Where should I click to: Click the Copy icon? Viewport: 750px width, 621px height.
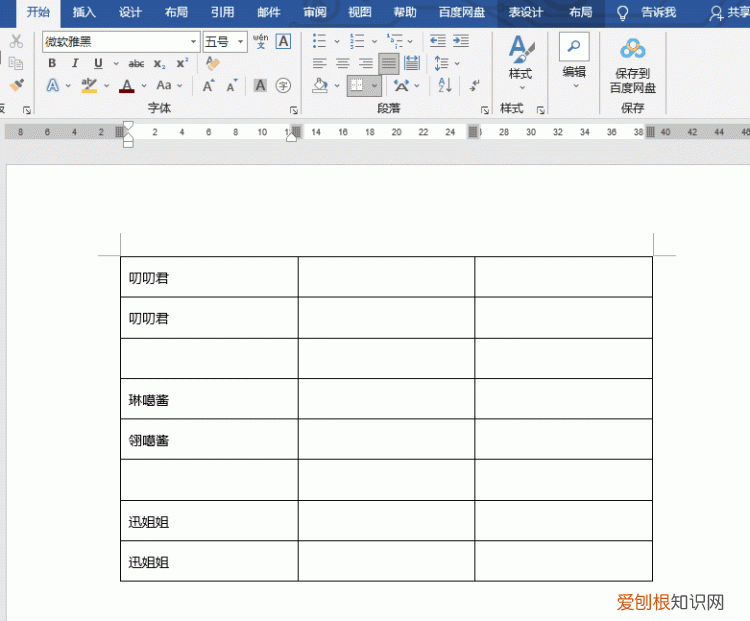pyautogui.click(x=16, y=63)
